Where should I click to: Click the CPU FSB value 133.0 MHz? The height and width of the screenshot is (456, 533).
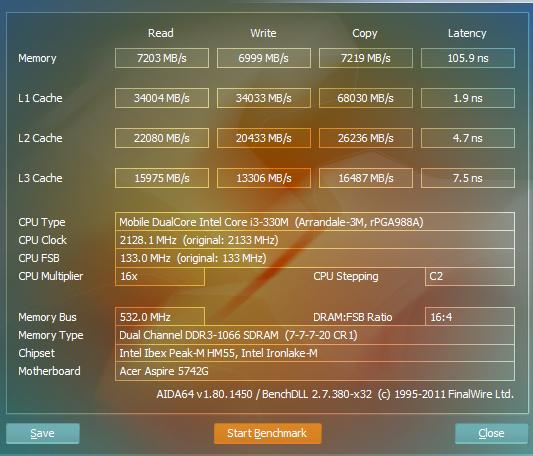coord(315,258)
